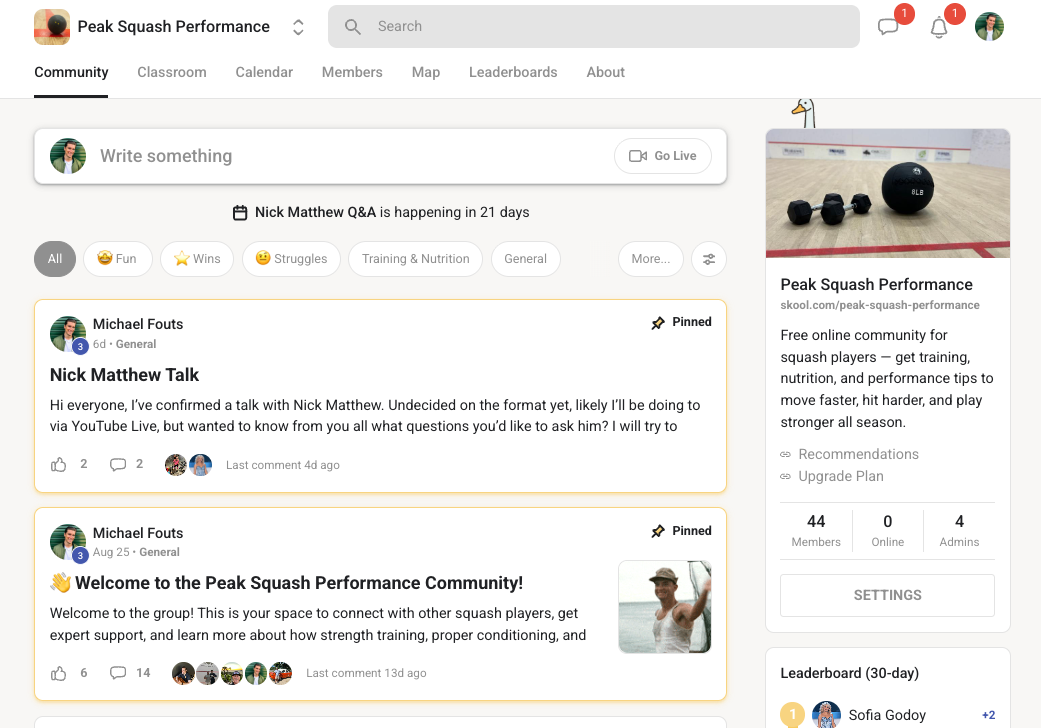Click Michael Fouts name on Welcome post
Image resolution: width=1041 pixels, height=728 pixels.
pos(138,533)
